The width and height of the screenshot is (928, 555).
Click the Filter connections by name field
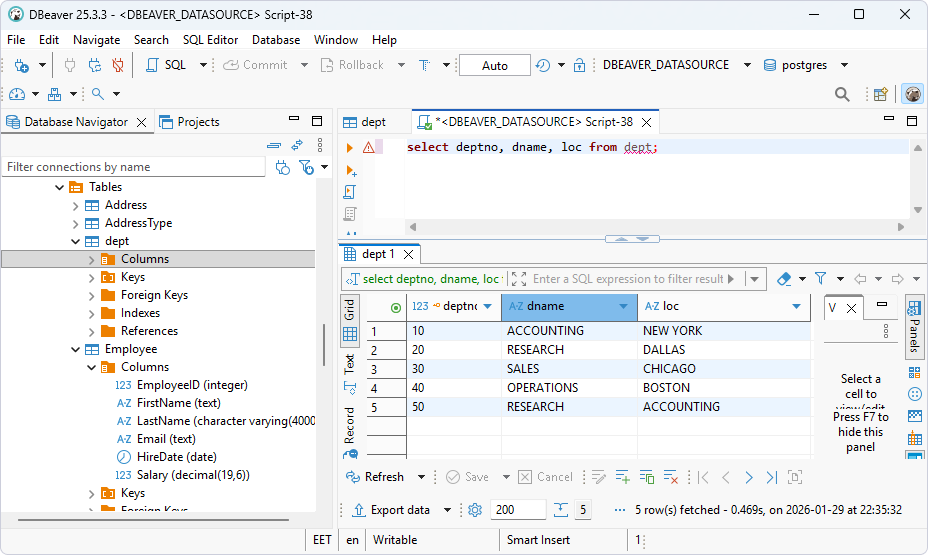(x=134, y=167)
